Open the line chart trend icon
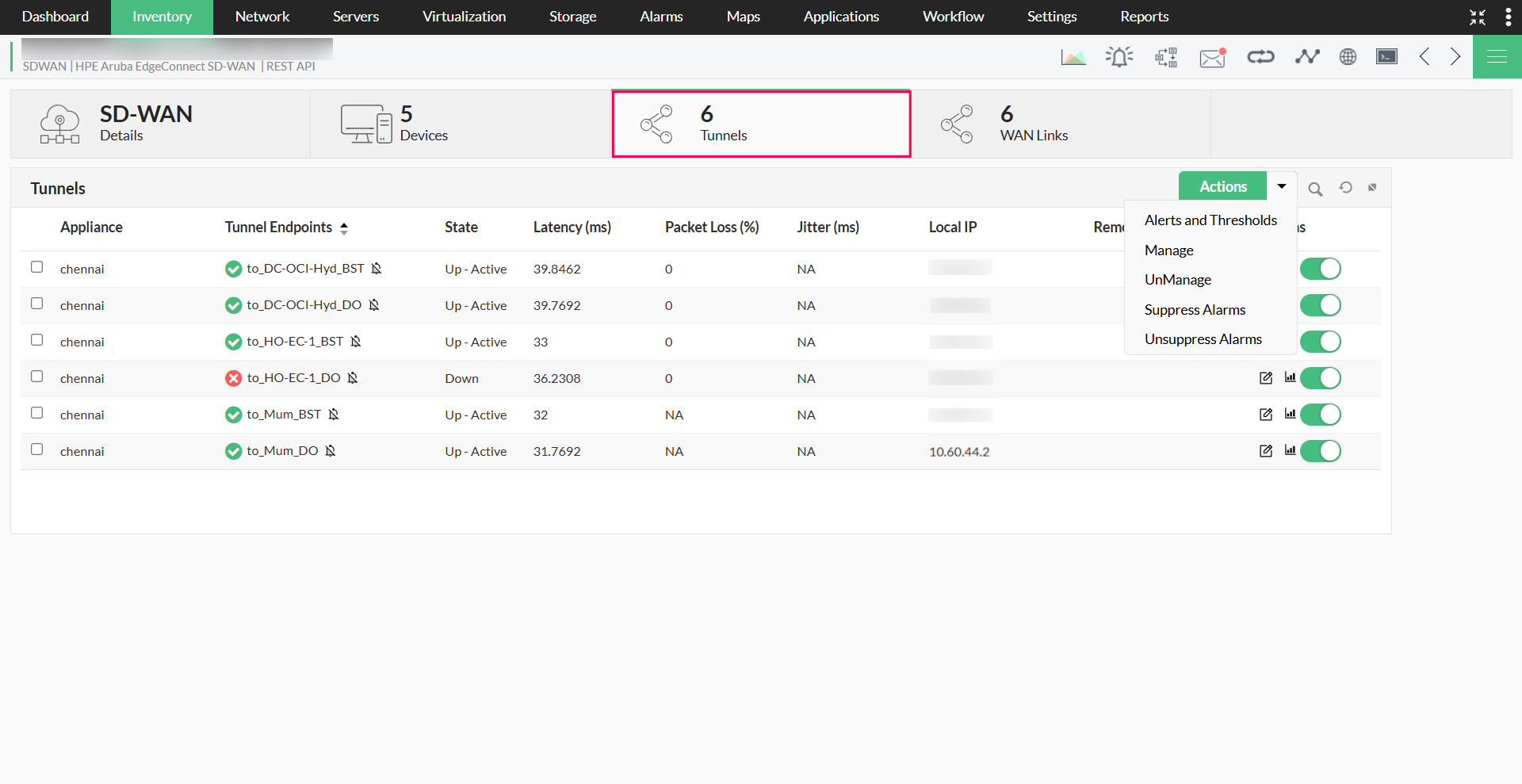The image size is (1522, 784). [1307, 56]
